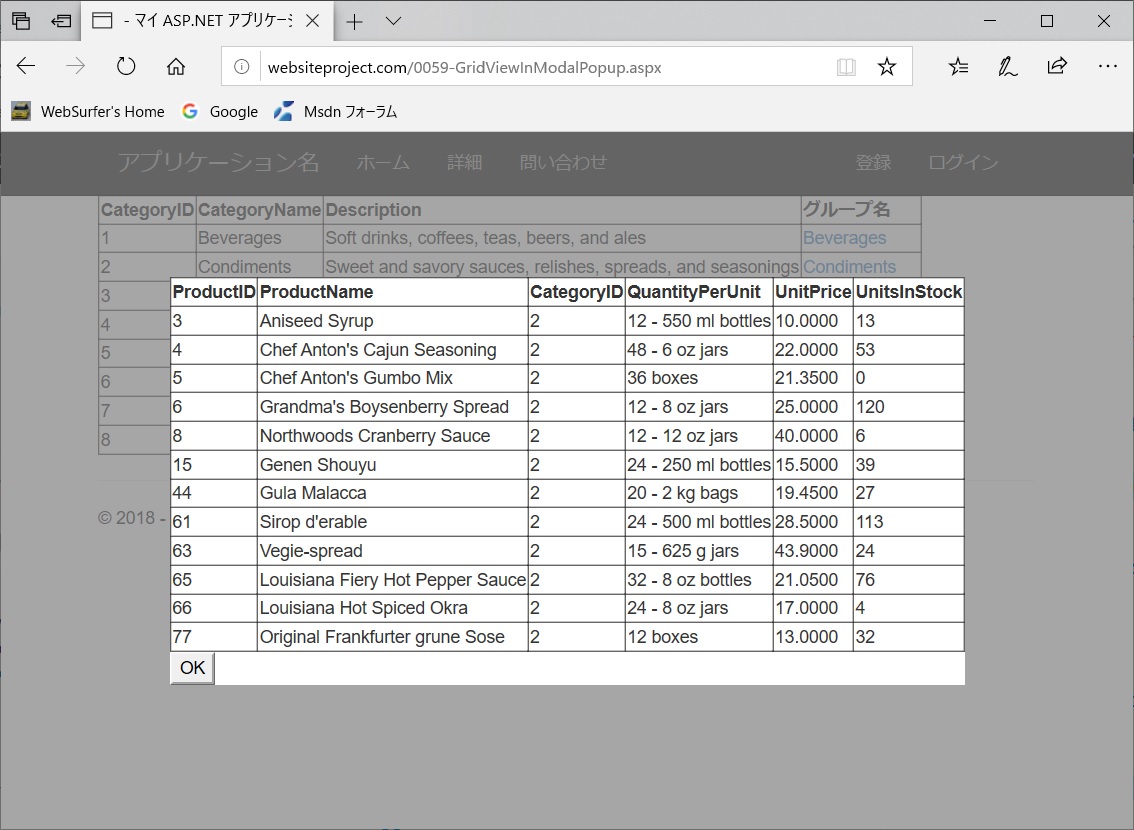
Task: Add page to favorites with star icon
Action: click(887, 67)
